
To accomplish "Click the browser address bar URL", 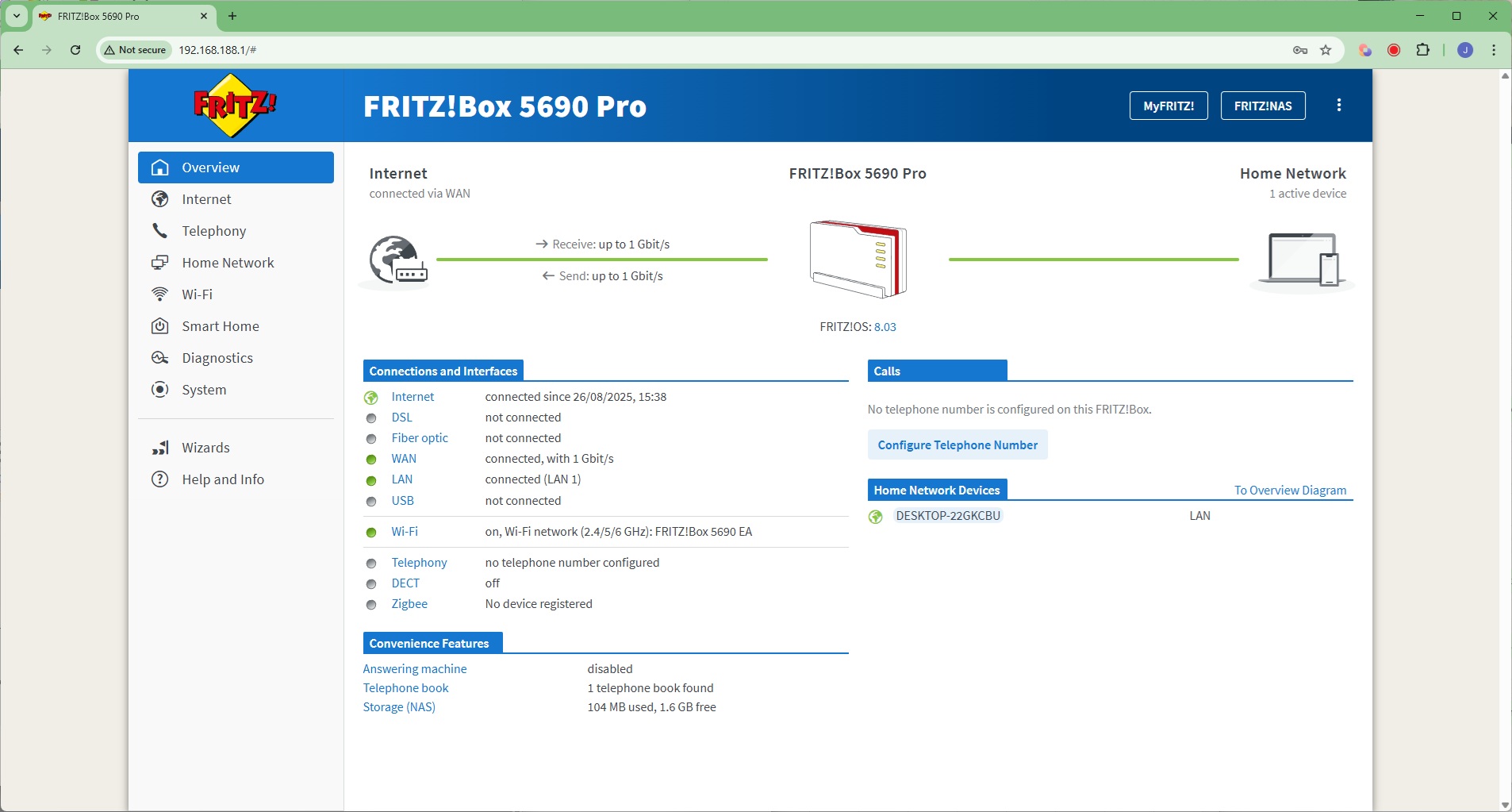I will coord(217,50).
